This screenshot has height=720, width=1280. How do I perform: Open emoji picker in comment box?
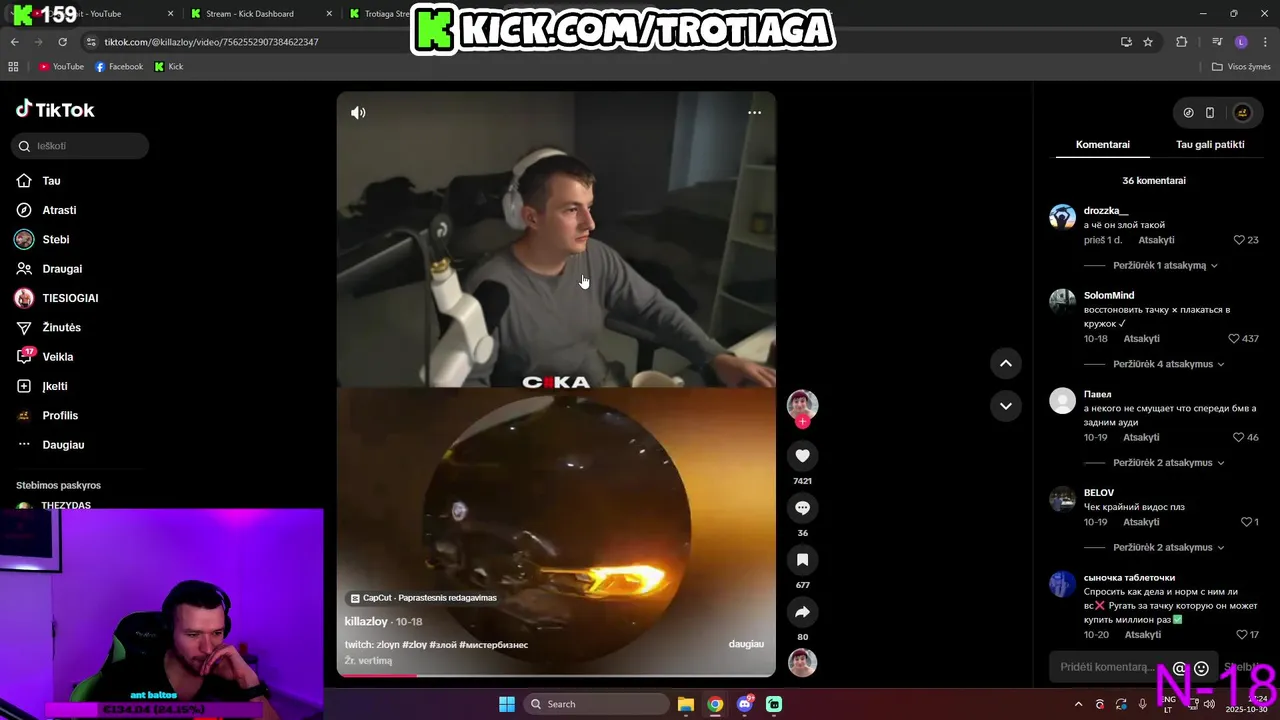point(1201,668)
